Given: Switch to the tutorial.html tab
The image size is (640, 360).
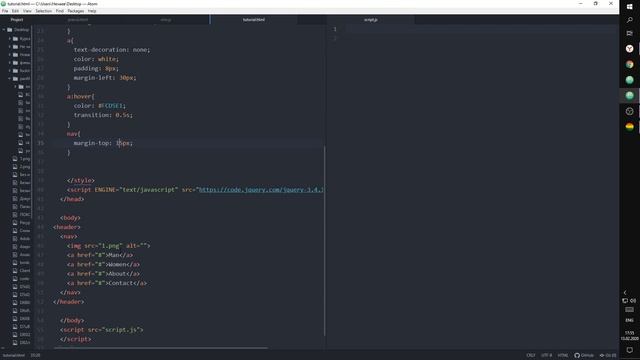Looking at the screenshot, I should pos(253,20).
